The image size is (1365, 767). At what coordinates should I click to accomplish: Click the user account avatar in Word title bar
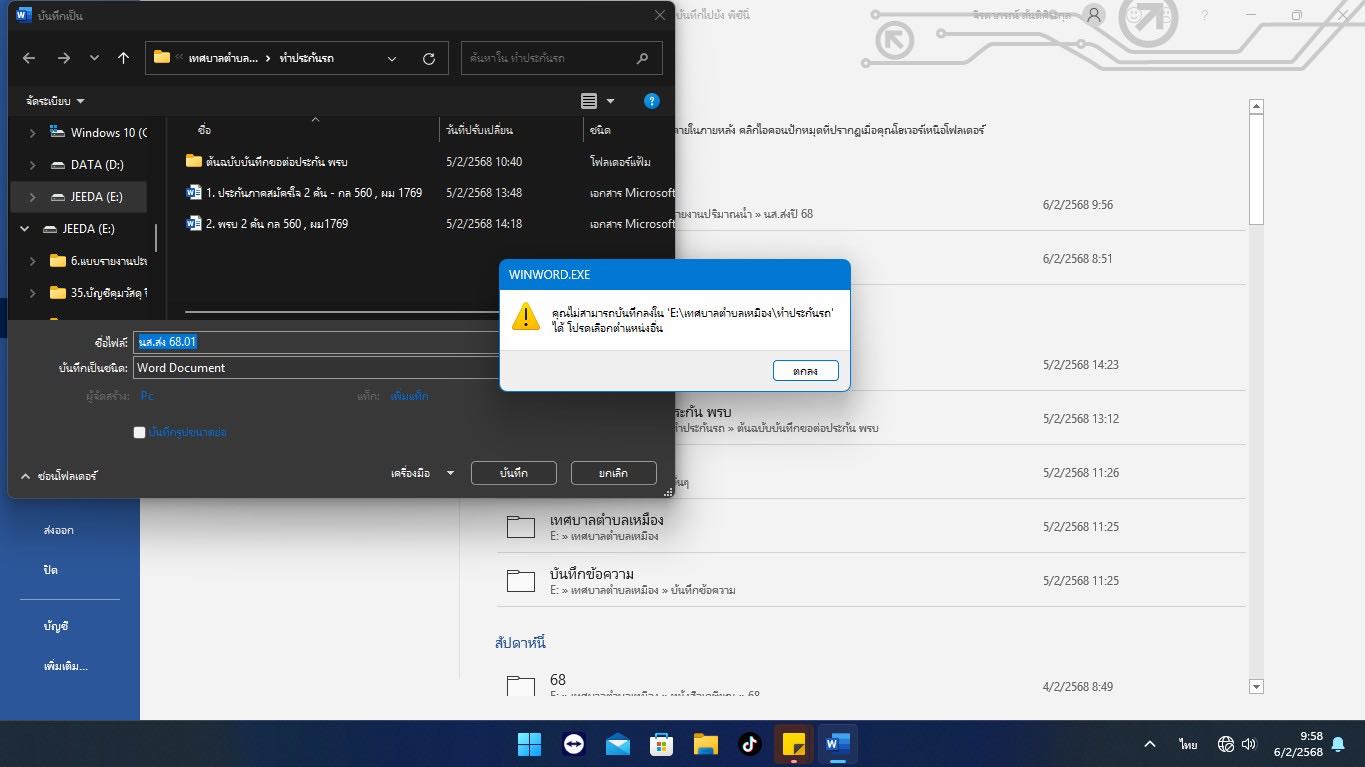[1095, 15]
